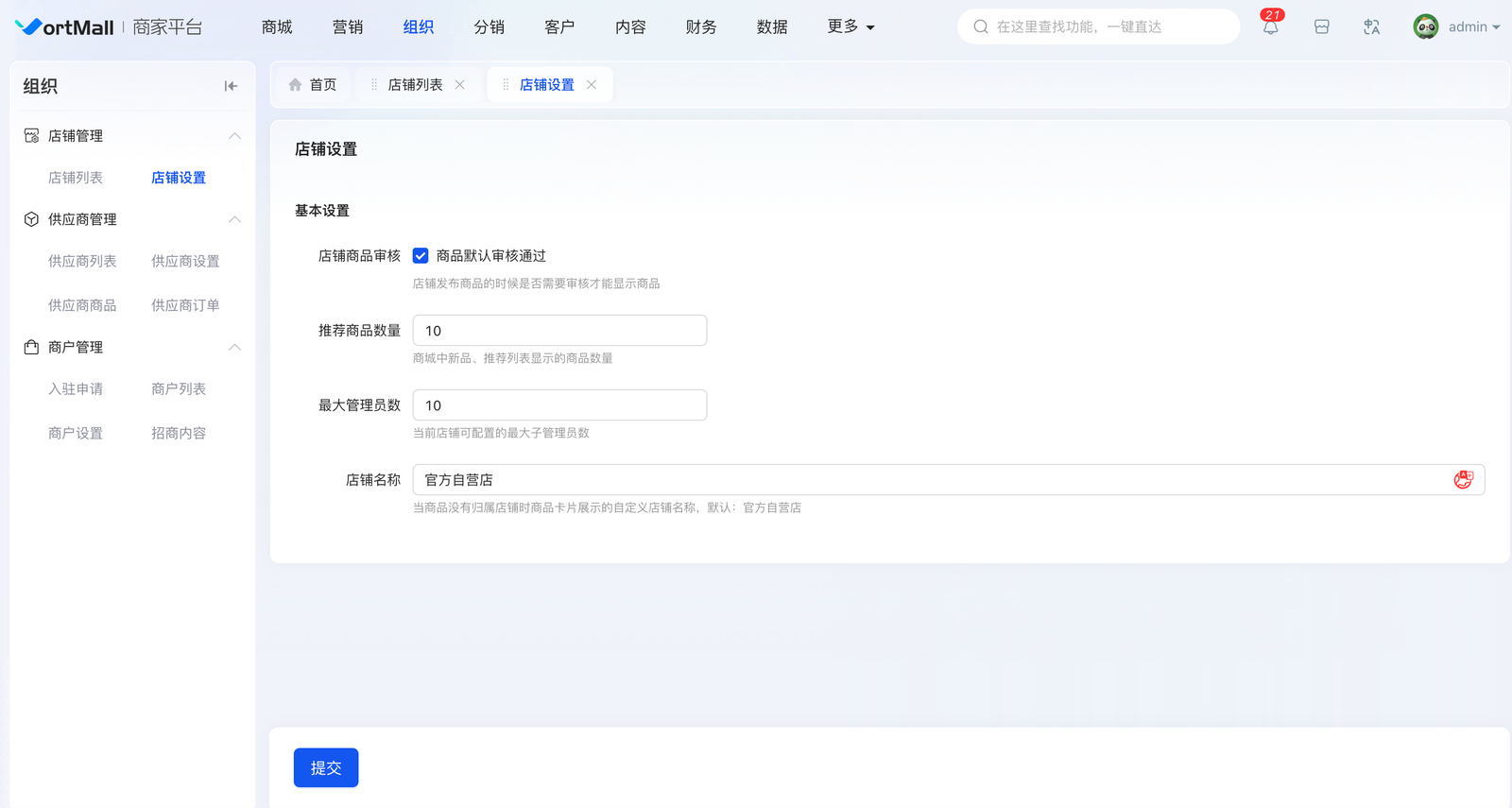
Task: Click the storefront icon in the top bar
Action: tap(1321, 26)
